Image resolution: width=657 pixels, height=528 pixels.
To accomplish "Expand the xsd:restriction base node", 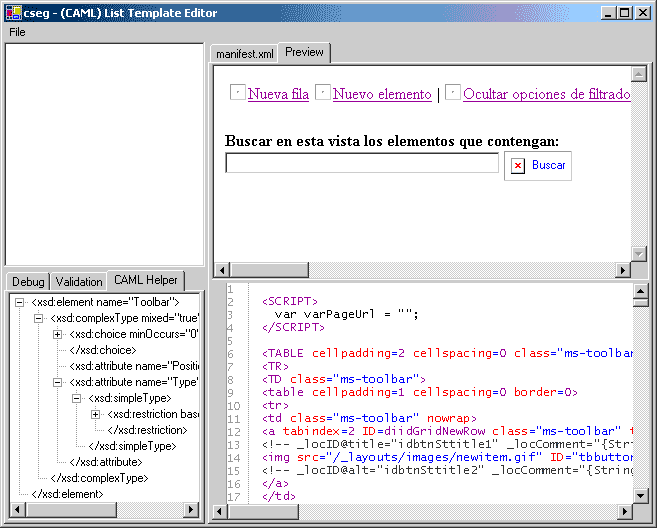I will point(96,414).
